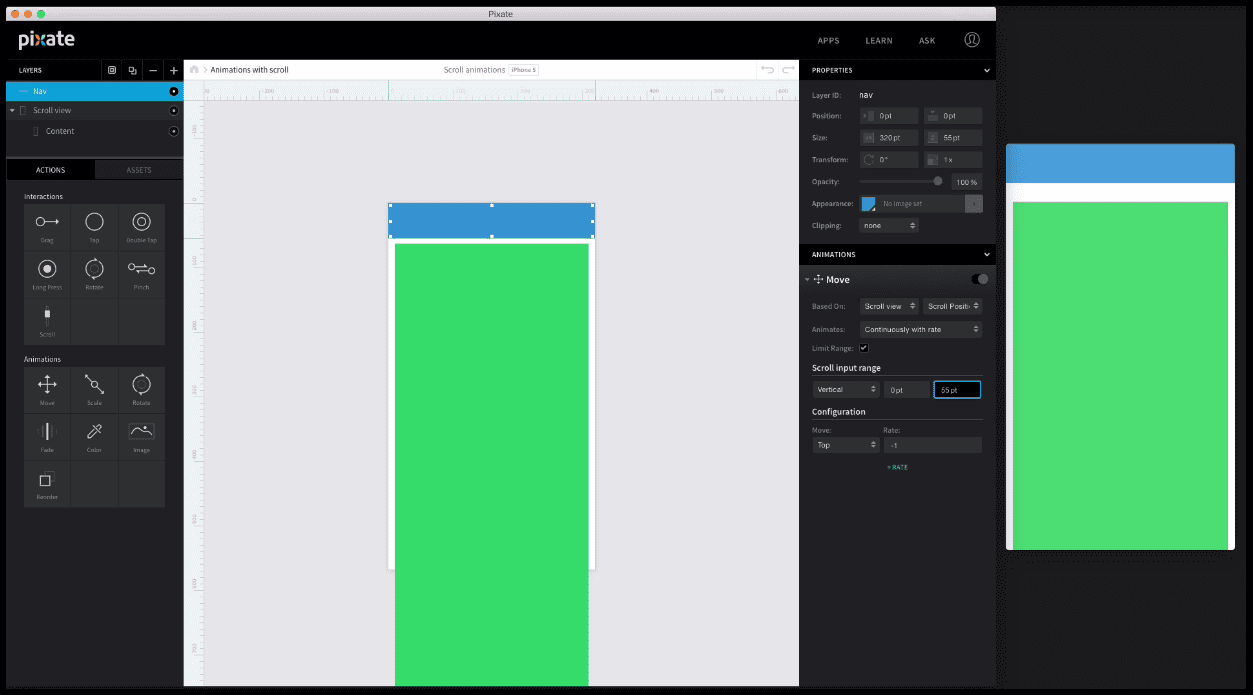Open the APPS menu
Image resolution: width=1253 pixels, height=695 pixels.
point(828,41)
